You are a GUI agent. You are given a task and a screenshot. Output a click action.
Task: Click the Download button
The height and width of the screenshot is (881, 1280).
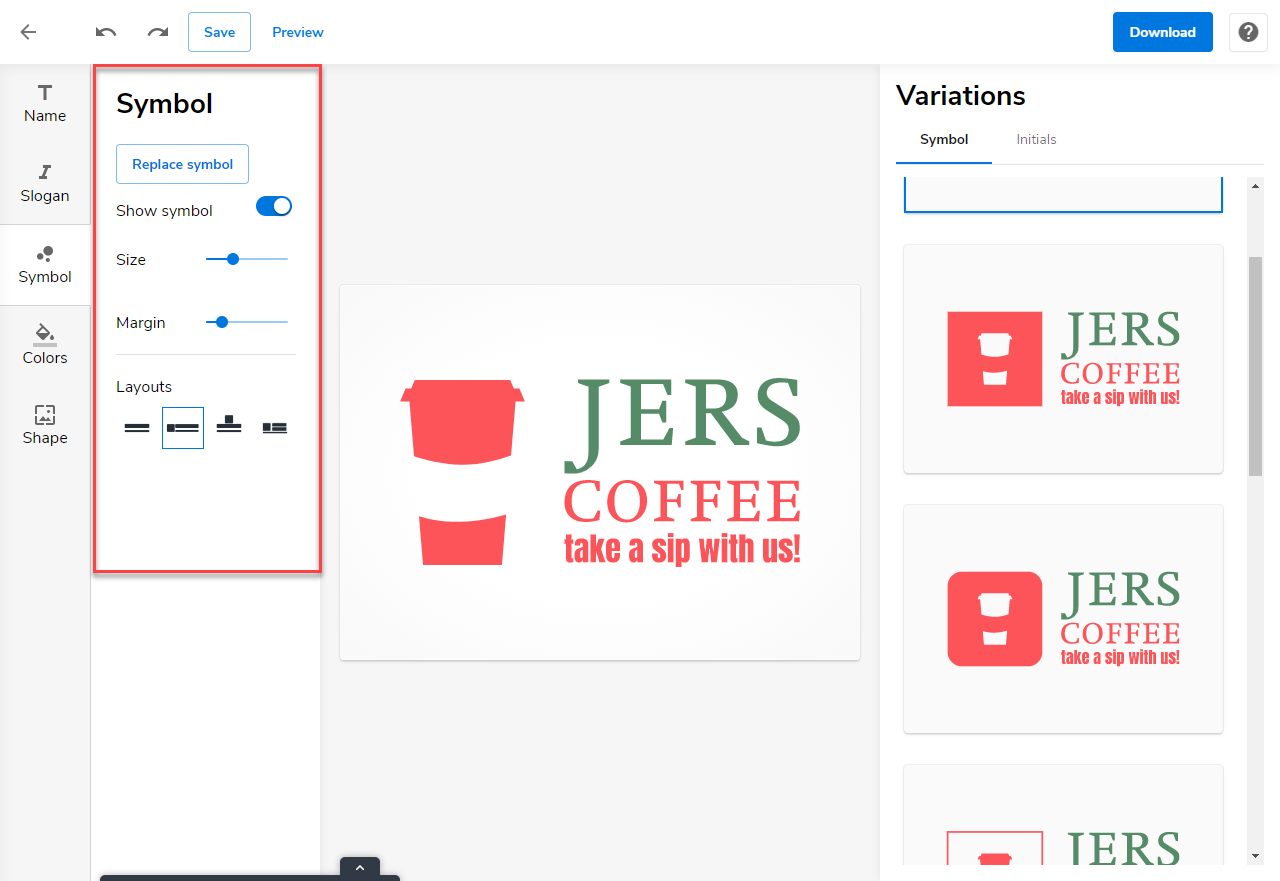click(x=1163, y=32)
